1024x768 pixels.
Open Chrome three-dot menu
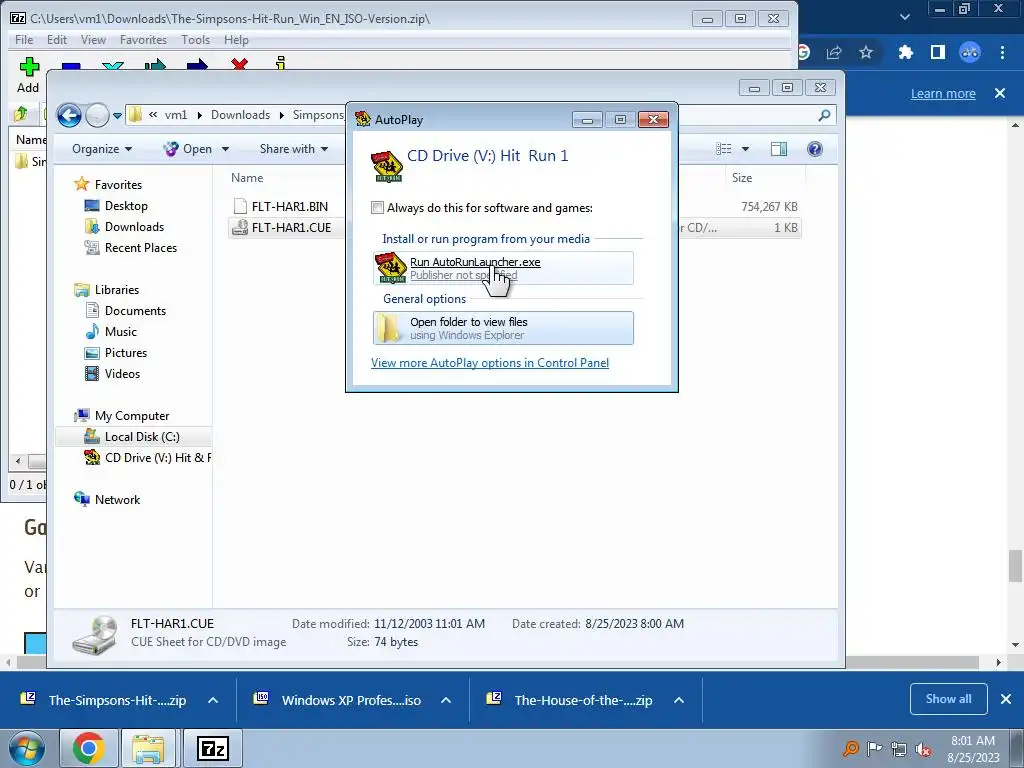[x=1002, y=52]
